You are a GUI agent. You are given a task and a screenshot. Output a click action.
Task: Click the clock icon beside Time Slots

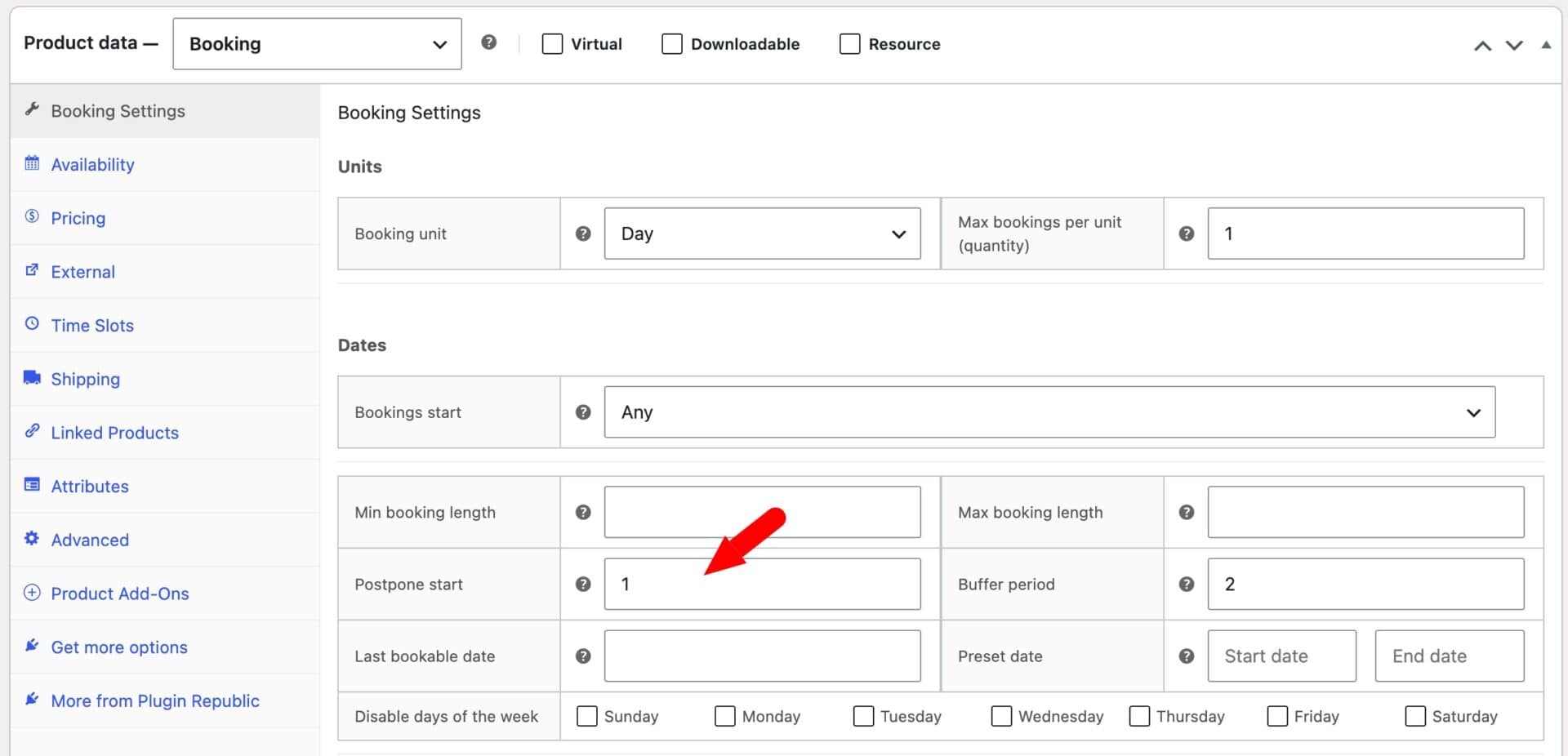pyautogui.click(x=32, y=323)
